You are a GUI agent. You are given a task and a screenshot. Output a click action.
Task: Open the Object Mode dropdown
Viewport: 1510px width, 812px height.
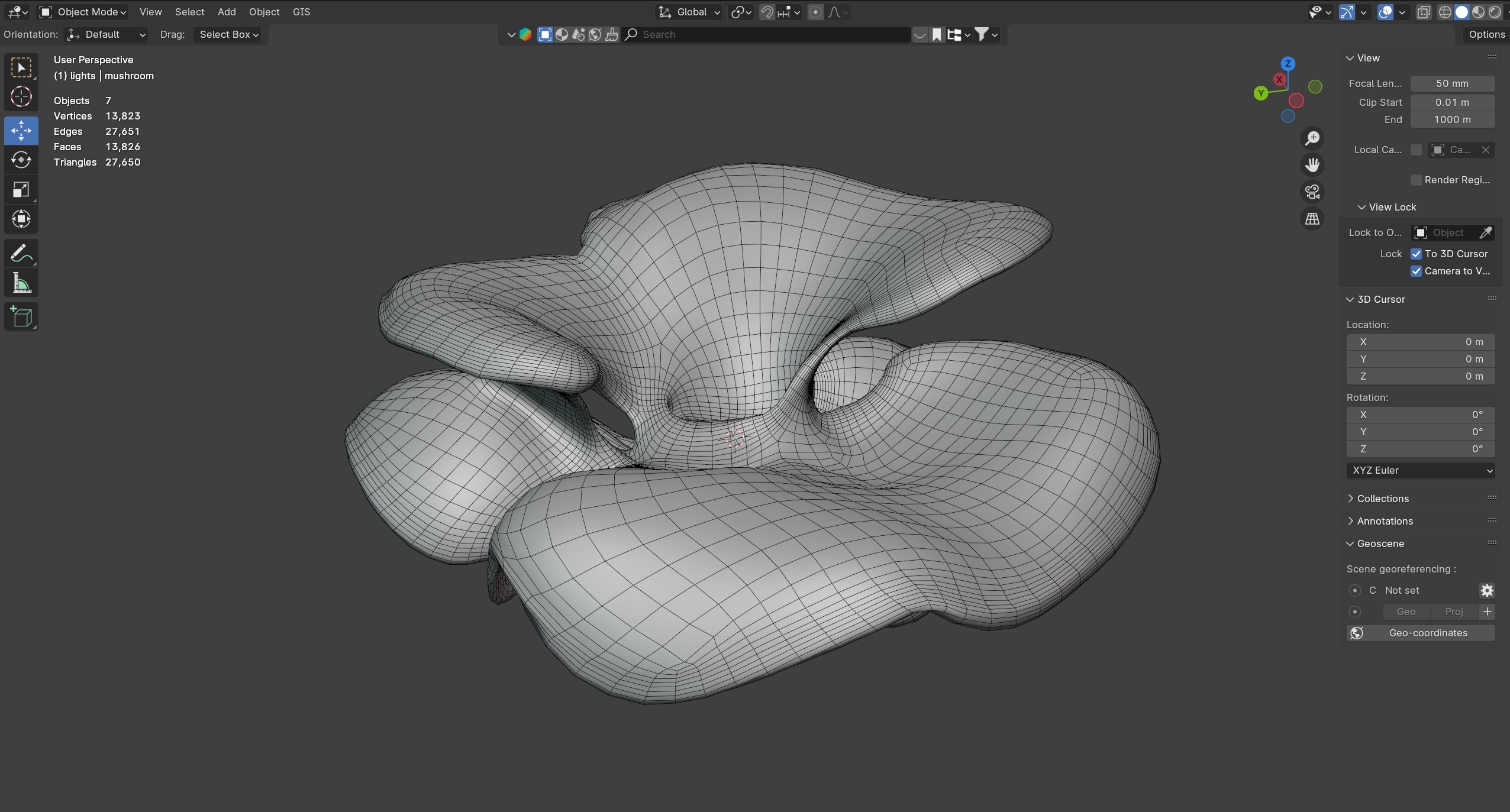coord(83,12)
